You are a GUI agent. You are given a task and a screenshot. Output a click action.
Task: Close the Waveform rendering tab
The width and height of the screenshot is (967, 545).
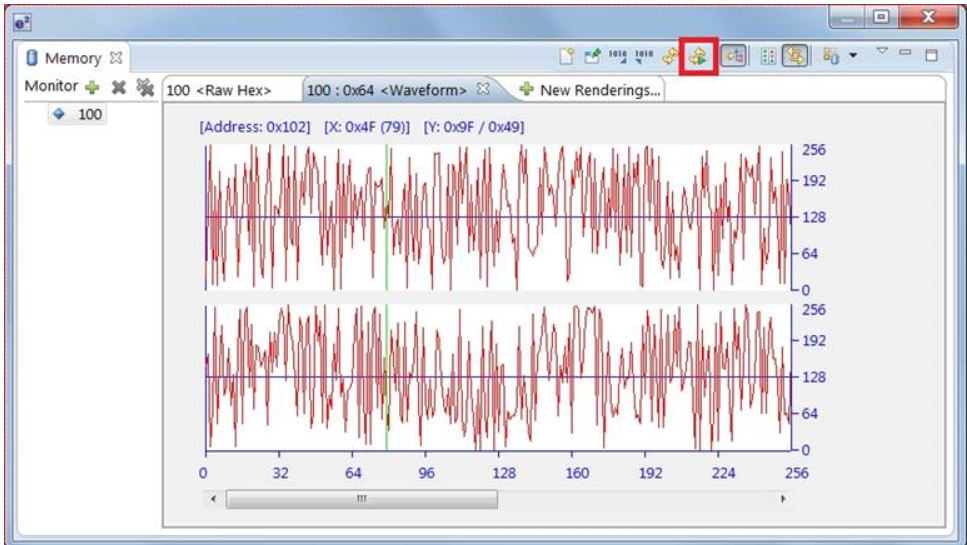coord(484,89)
